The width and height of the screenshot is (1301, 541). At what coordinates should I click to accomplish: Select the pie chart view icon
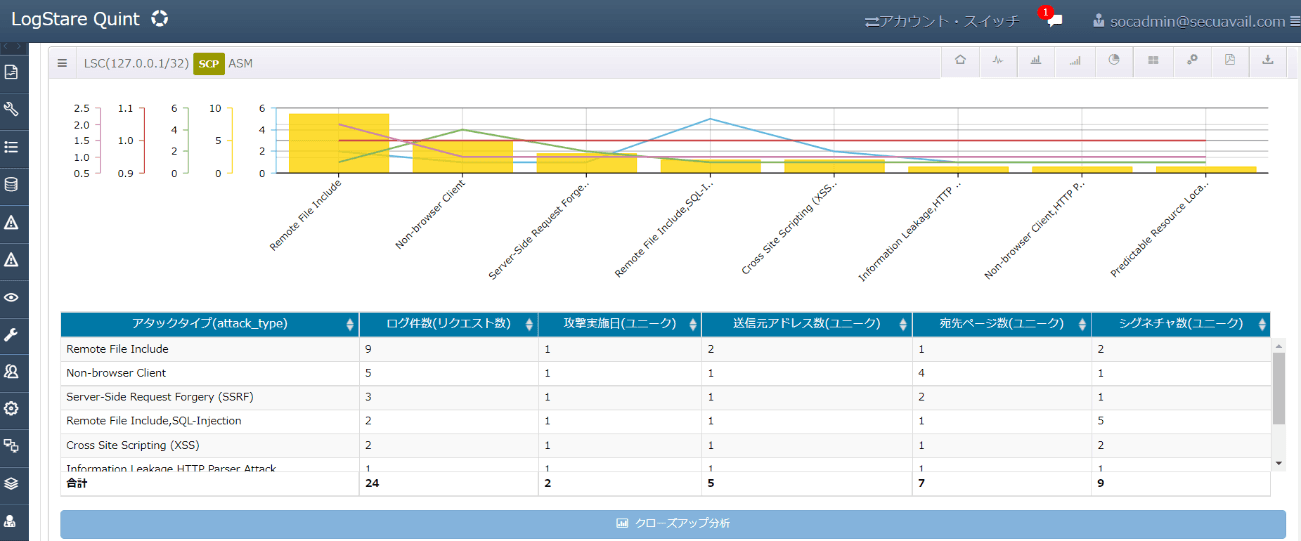[x=1114, y=61]
